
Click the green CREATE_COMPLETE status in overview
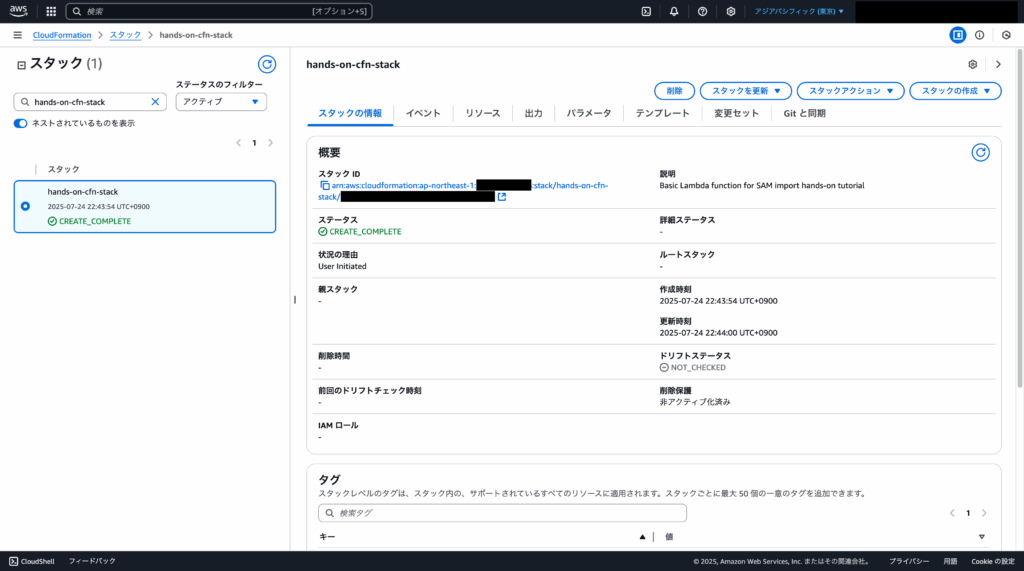point(360,232)
